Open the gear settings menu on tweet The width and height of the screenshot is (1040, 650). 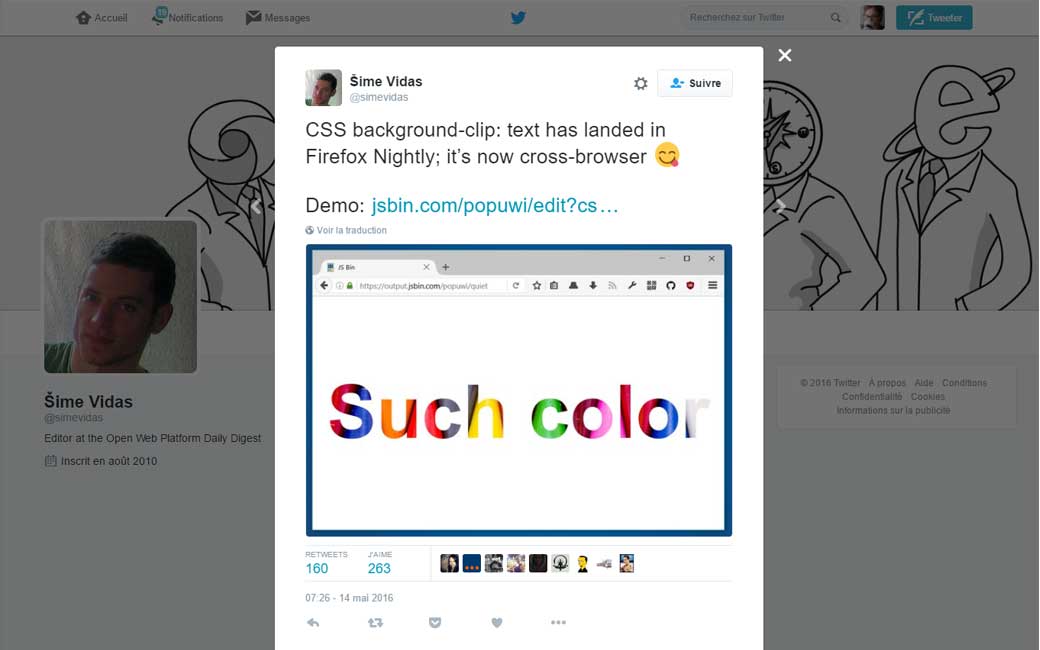pyautogui.click(x=641, y=84)
